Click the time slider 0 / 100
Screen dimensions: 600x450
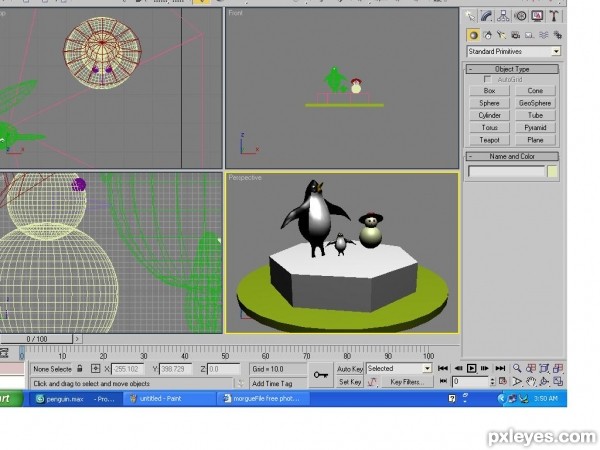click(x=36, y=339)
